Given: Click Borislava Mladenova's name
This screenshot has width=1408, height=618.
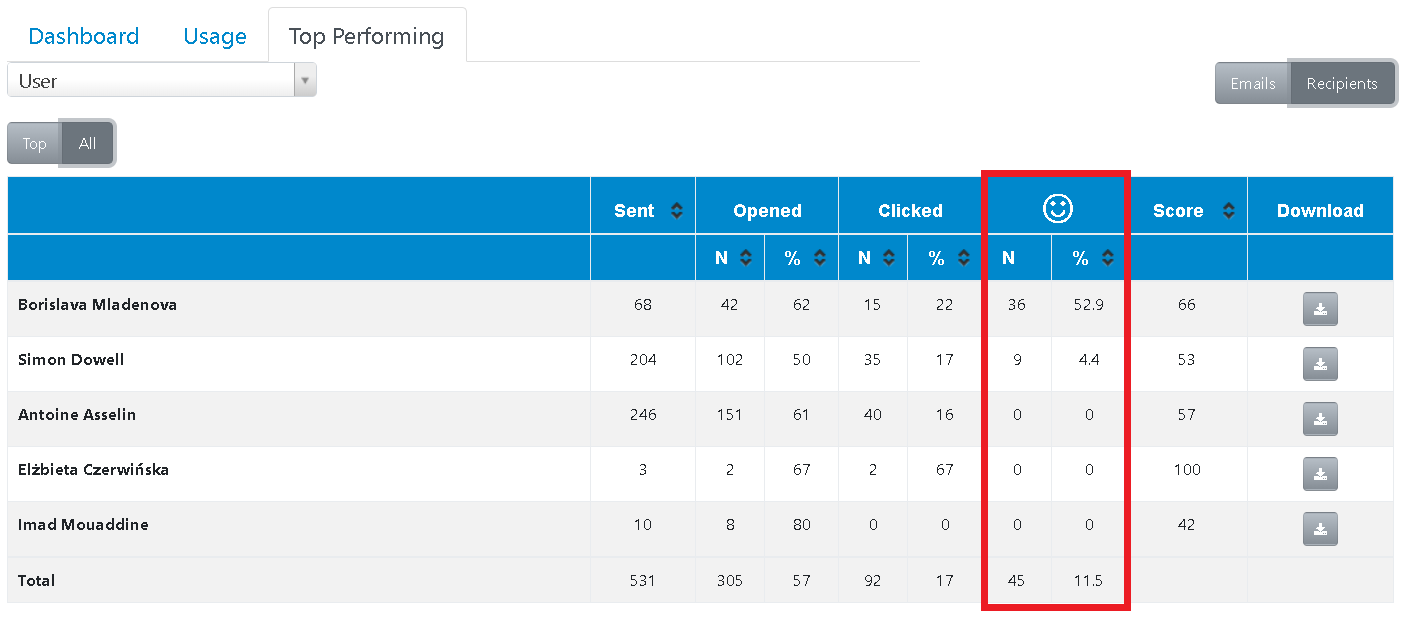Looking at the screenshot, I should tap(97, 305).
